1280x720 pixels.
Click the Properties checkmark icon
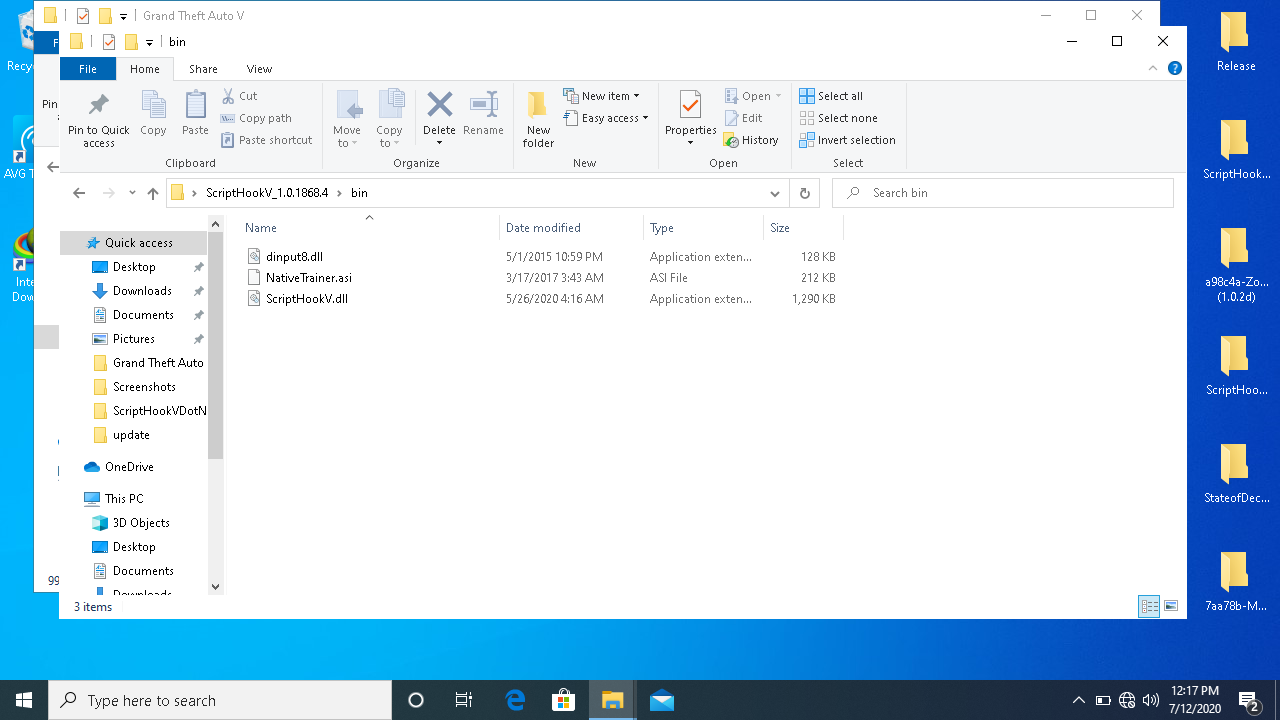pyautogui.click(x=690, y=106)
